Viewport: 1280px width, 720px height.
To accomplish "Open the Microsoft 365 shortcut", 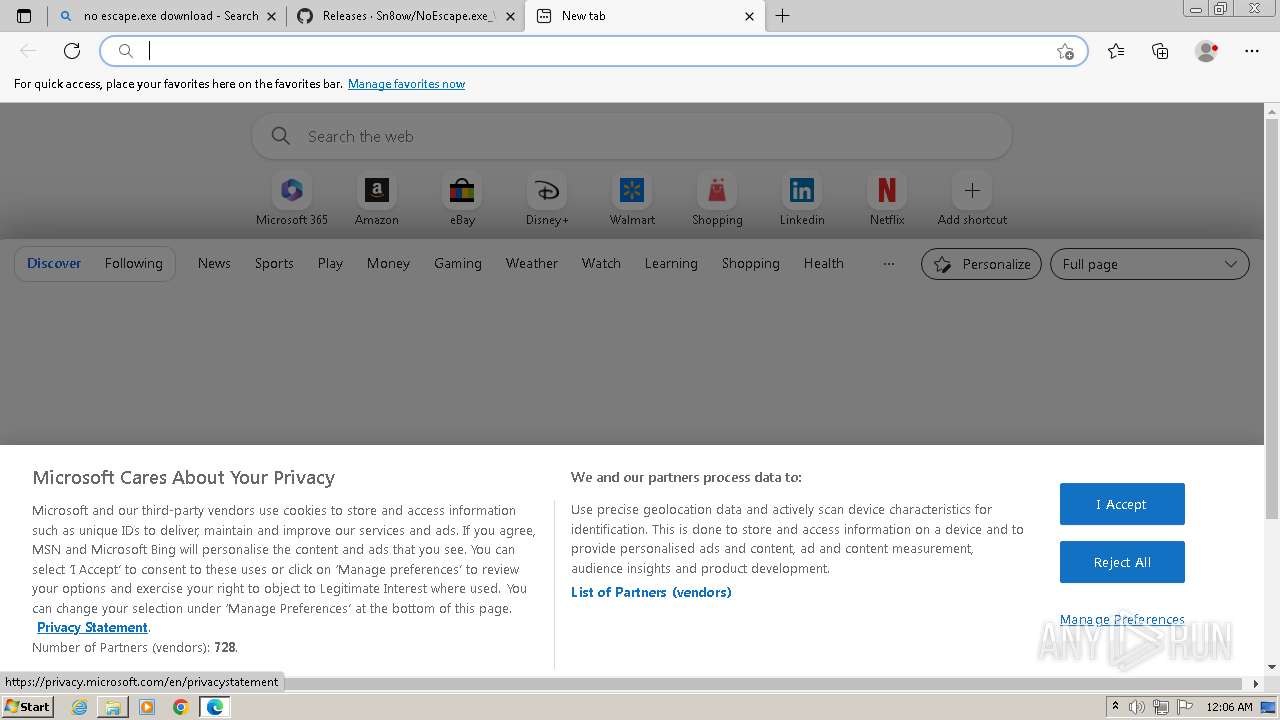I will (x=292, y=199).
